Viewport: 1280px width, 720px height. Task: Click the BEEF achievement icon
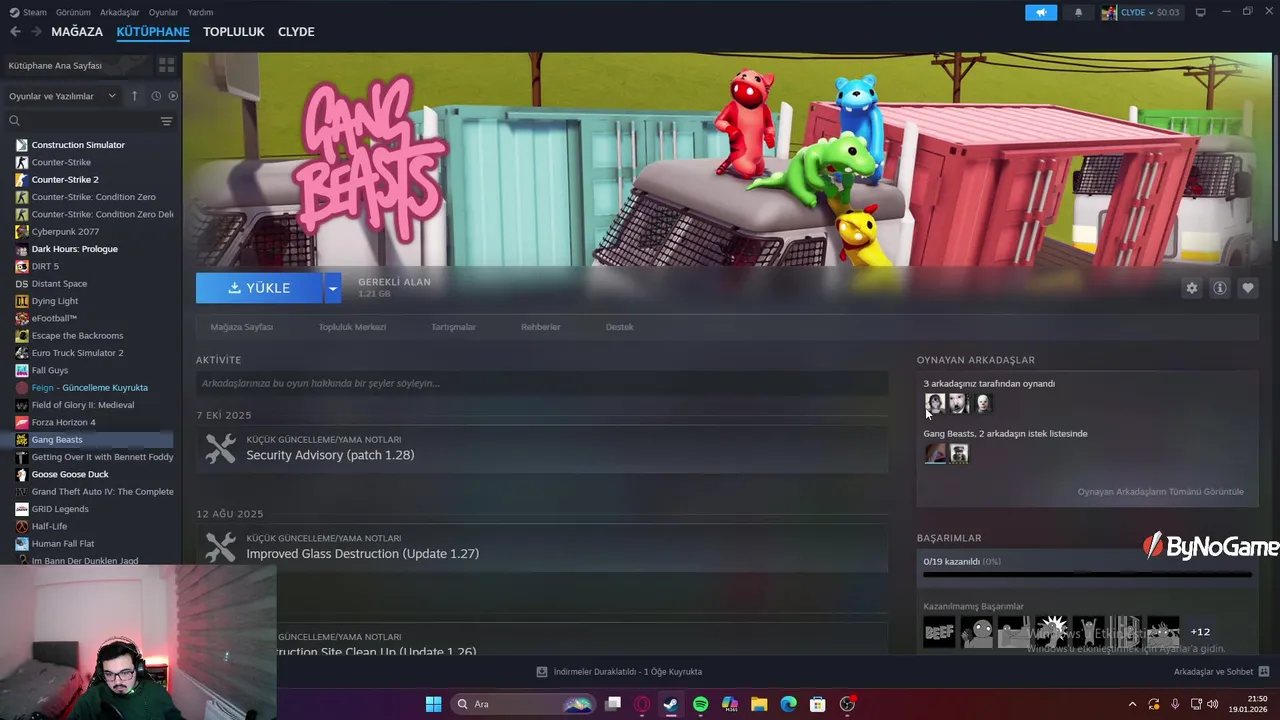tap(939, 632)
